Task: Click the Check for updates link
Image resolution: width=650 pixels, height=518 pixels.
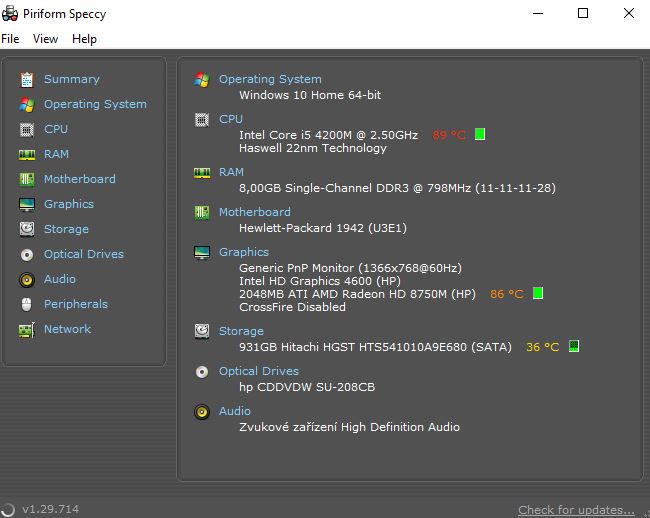Action: (x=576, y=509)
